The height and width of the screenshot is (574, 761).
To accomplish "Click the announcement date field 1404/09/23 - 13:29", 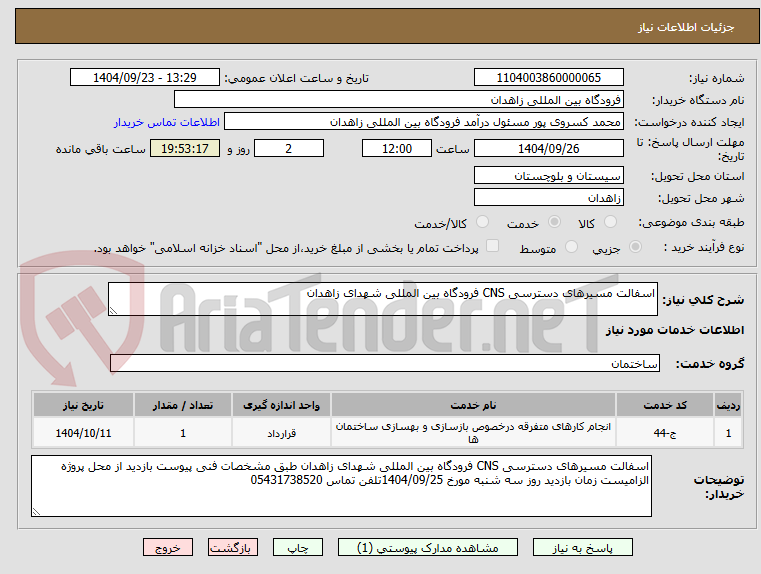I will [x=145, y=78].
